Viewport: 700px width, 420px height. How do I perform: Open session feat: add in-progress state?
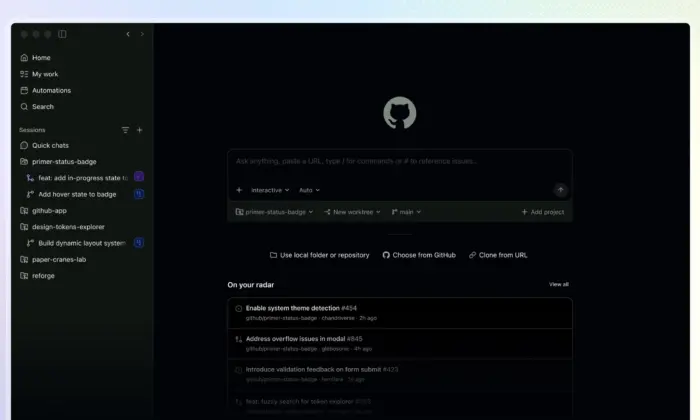[x=82, y=178]
